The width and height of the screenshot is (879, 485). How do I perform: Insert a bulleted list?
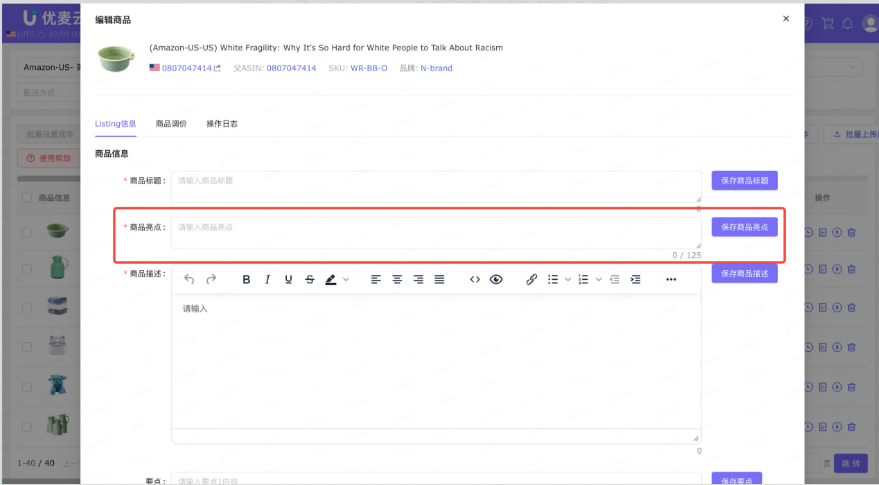click(553, 279)
